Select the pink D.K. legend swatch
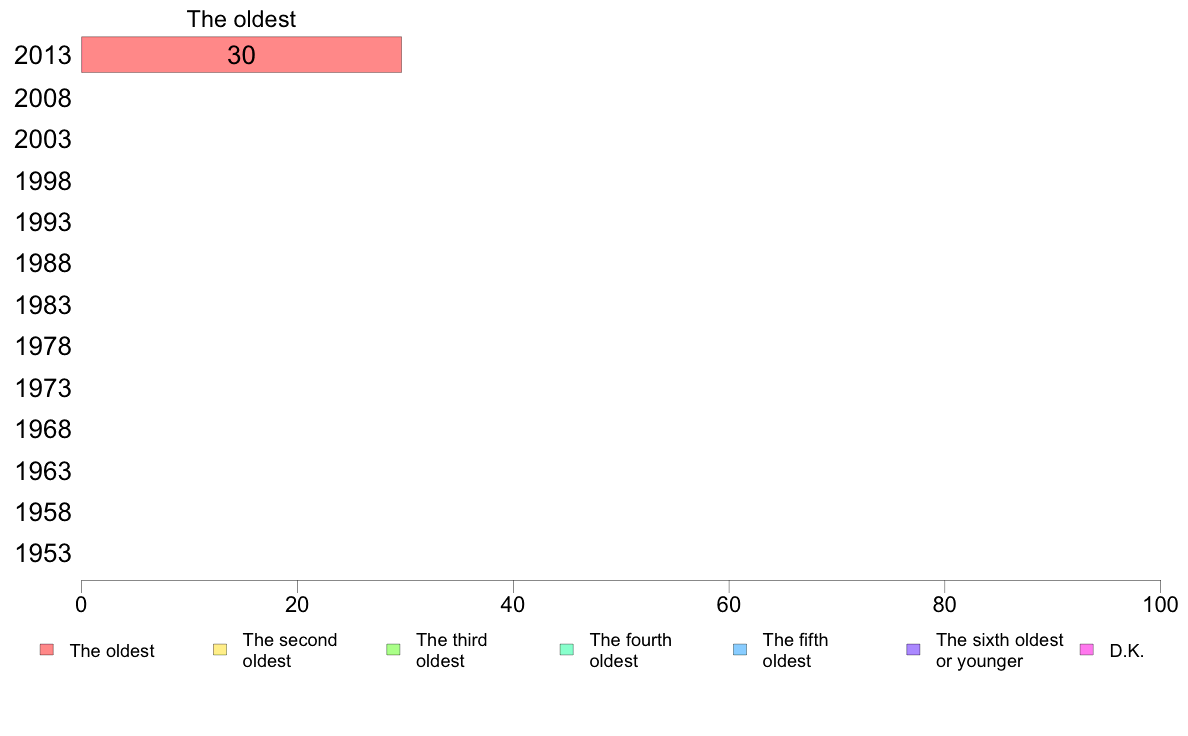 click(x=1086, y=650)
